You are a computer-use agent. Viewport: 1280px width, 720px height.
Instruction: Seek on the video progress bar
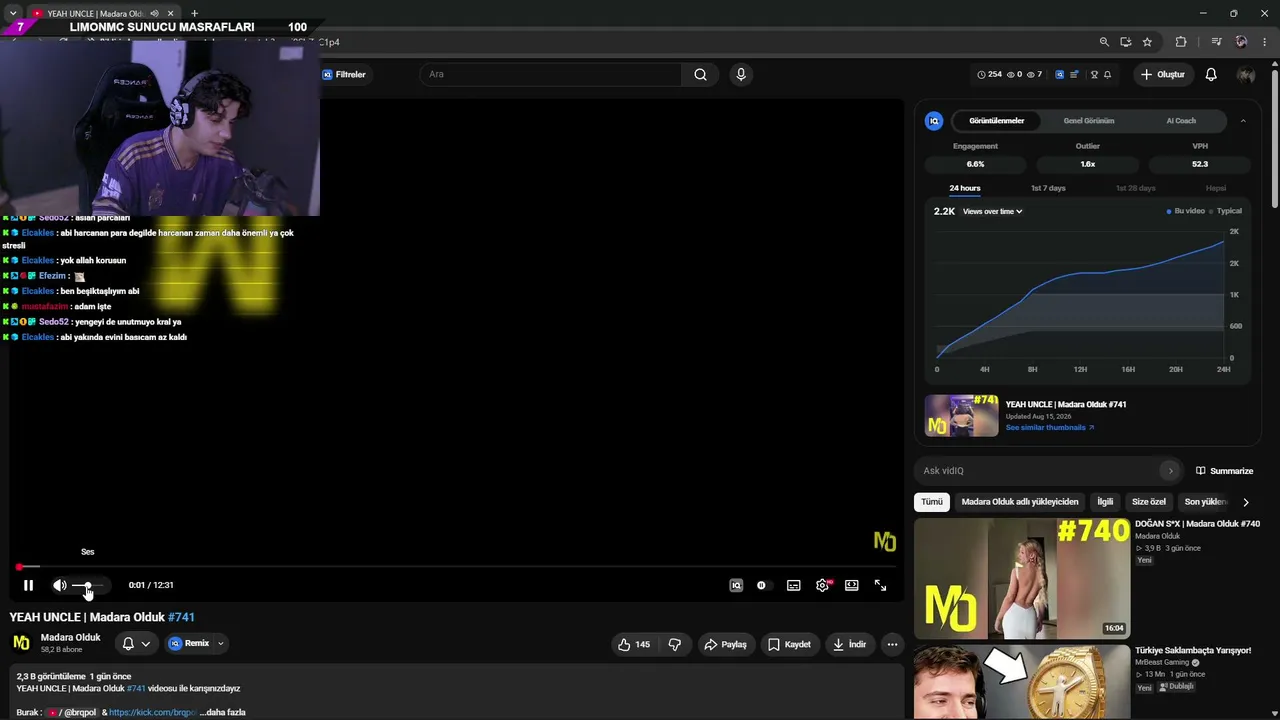point(459,567)
